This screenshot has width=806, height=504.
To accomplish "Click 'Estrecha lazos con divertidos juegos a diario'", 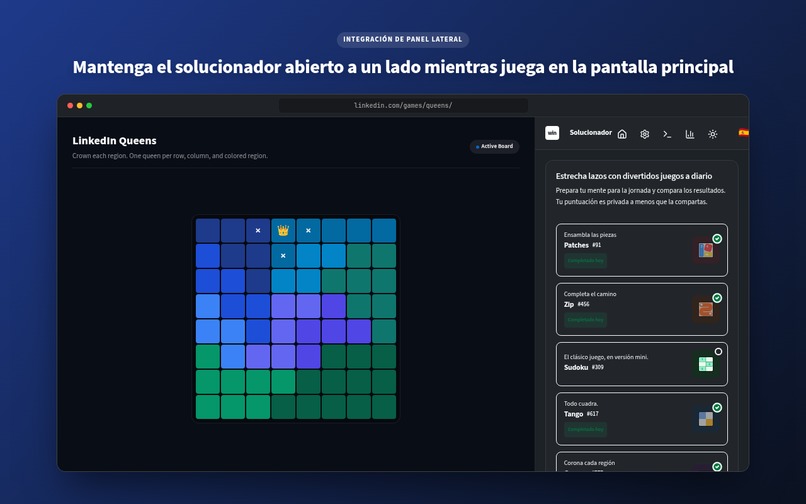I will tap(634, 176).
